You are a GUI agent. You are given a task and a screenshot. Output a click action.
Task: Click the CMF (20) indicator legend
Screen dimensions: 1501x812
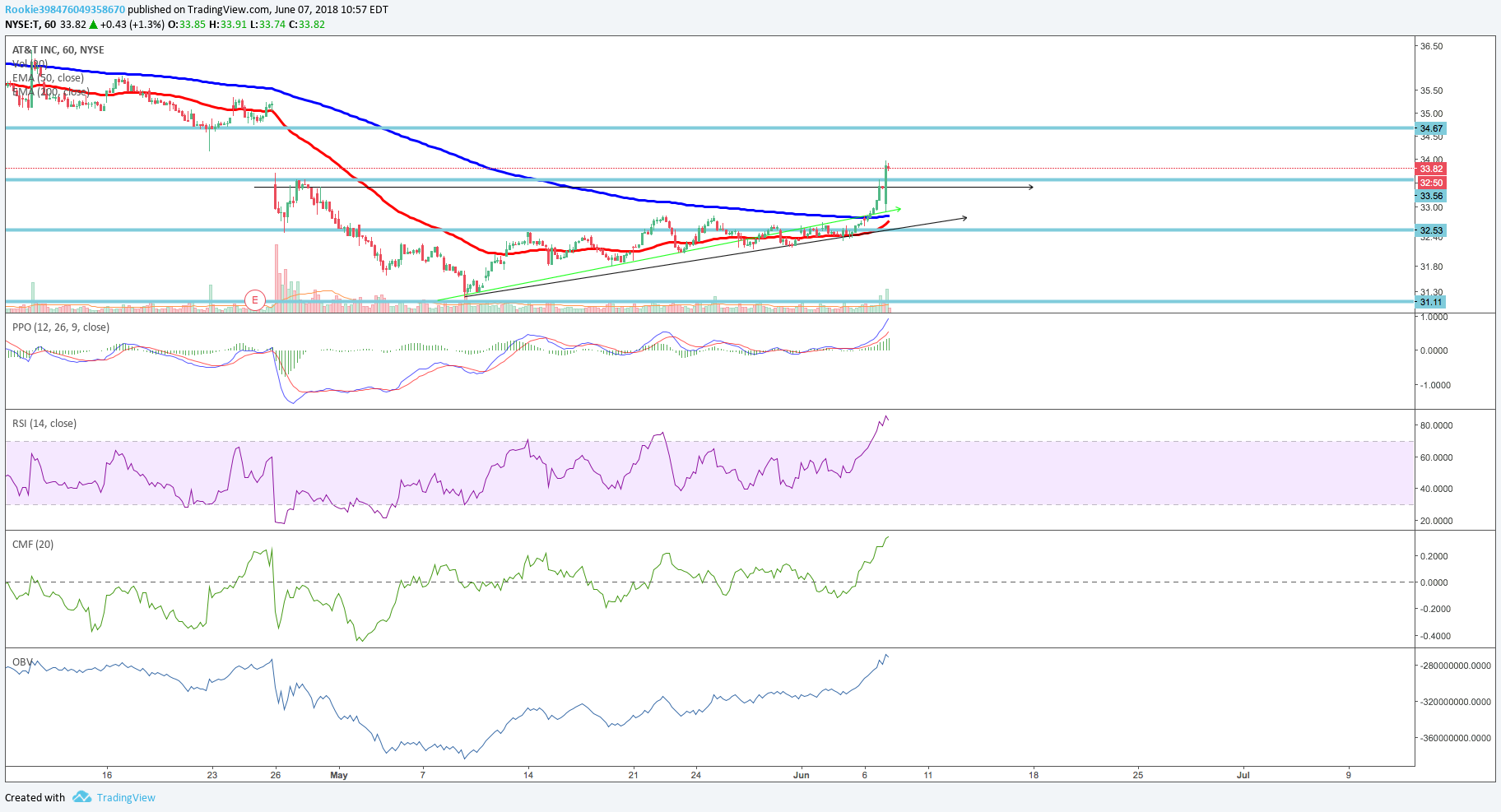(x=33, y=545)
